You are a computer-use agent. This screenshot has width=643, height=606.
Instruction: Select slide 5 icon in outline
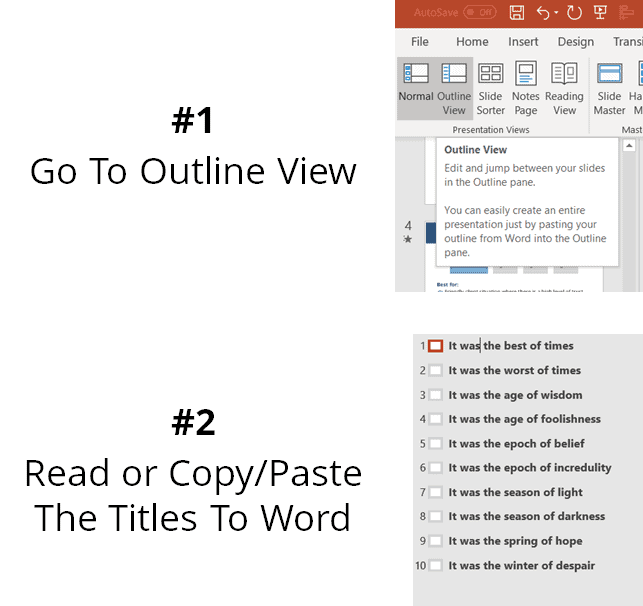point(436,444)
